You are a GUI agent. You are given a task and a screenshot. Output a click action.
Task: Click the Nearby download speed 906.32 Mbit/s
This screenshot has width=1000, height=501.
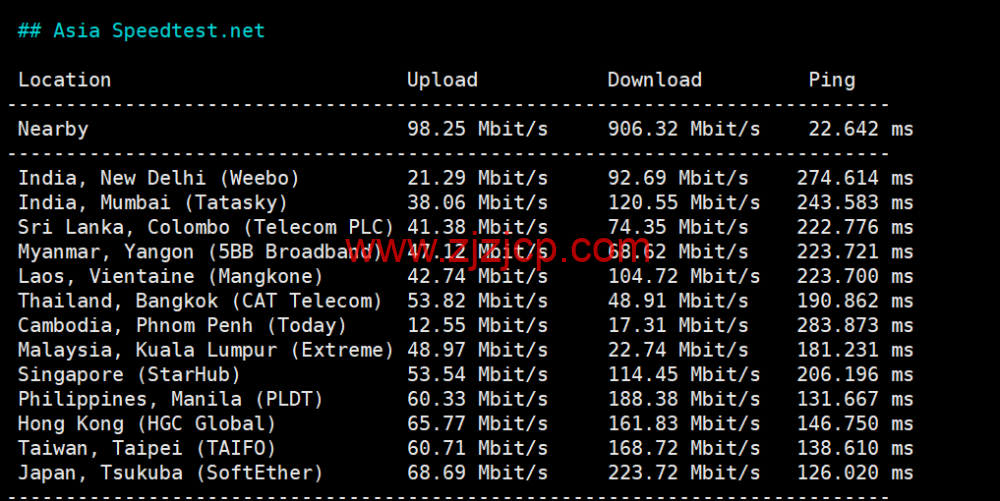tap(683, 129)
